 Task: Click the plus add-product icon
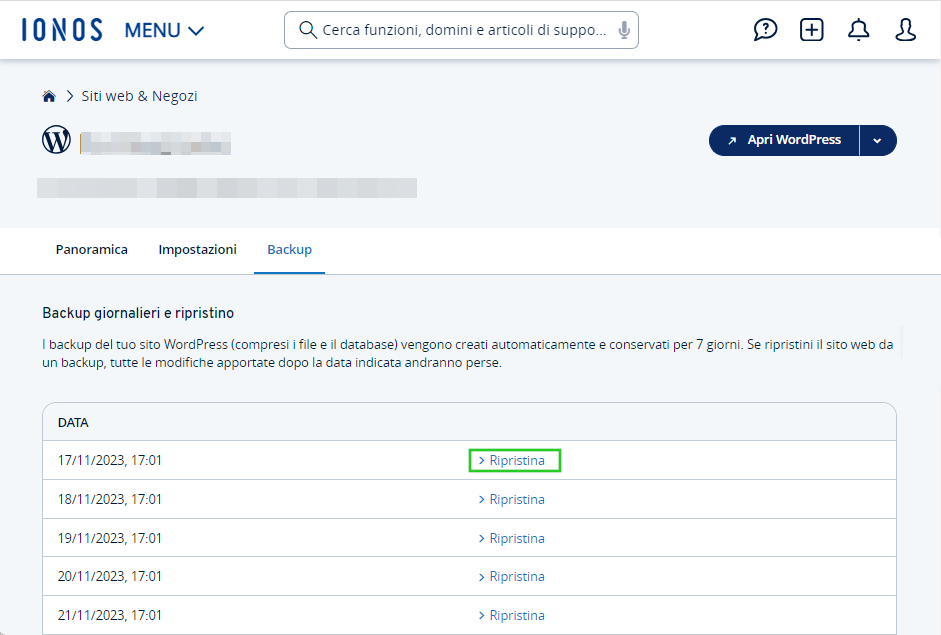click(x=811, y=29)
